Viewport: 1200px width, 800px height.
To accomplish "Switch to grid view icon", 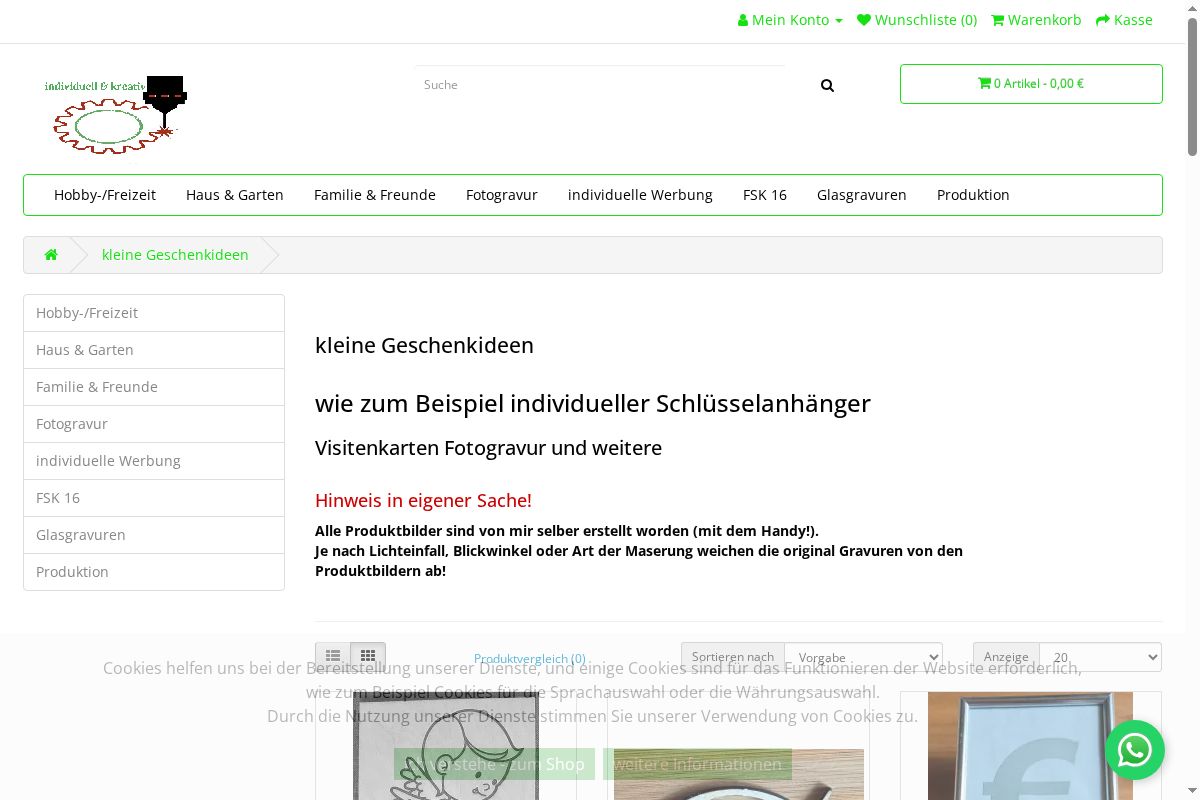I will (x=368, y=656).
